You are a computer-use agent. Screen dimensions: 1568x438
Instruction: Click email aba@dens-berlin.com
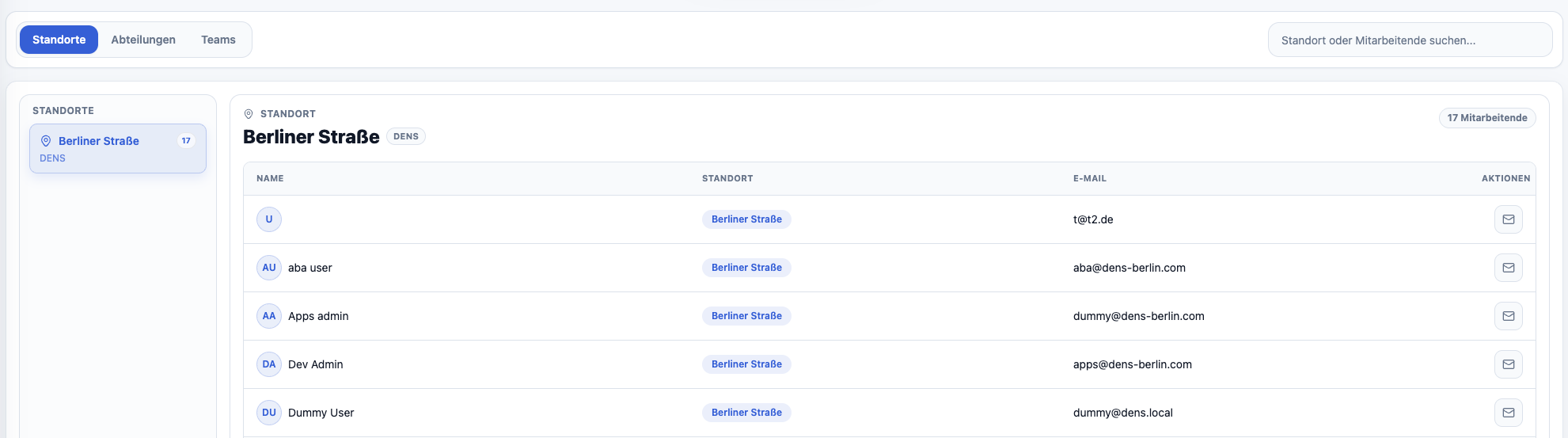pos(1129,268)
